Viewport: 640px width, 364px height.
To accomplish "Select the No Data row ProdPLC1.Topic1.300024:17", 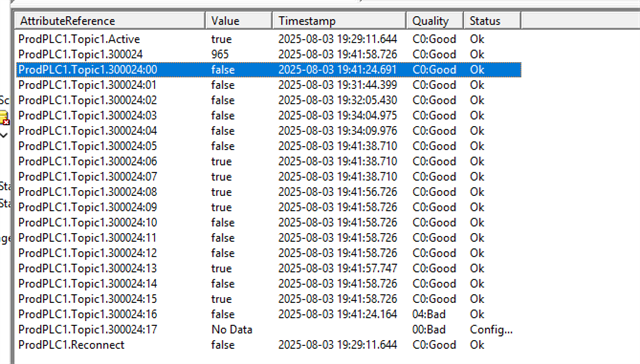I will [269, 330].
